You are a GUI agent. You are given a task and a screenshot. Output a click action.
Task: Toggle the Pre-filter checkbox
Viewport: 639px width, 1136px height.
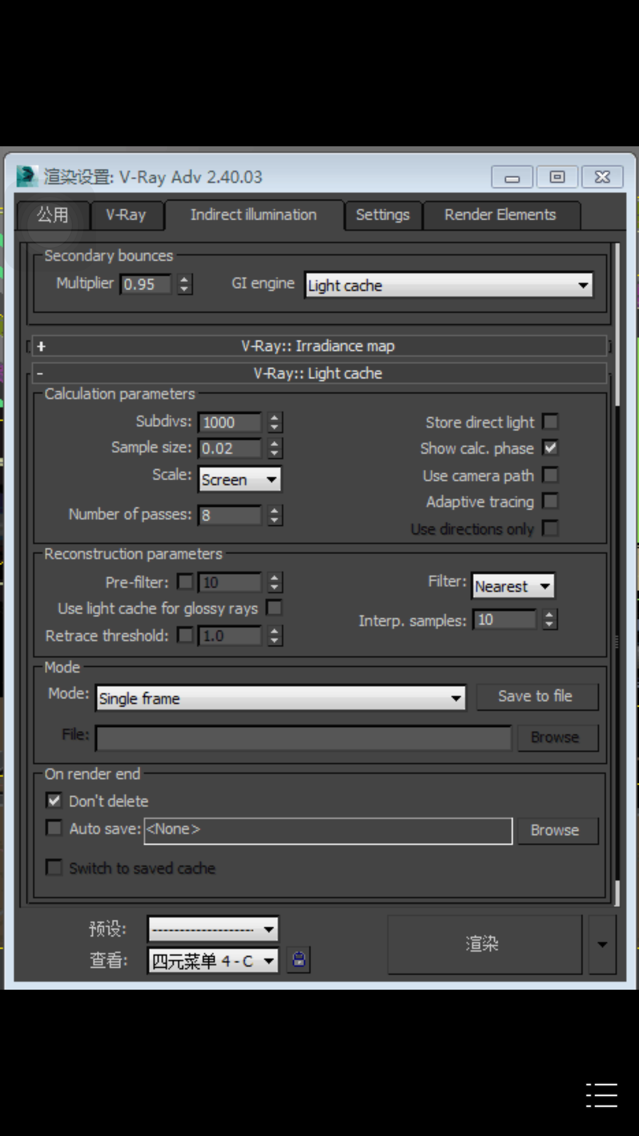pos(185,582)
